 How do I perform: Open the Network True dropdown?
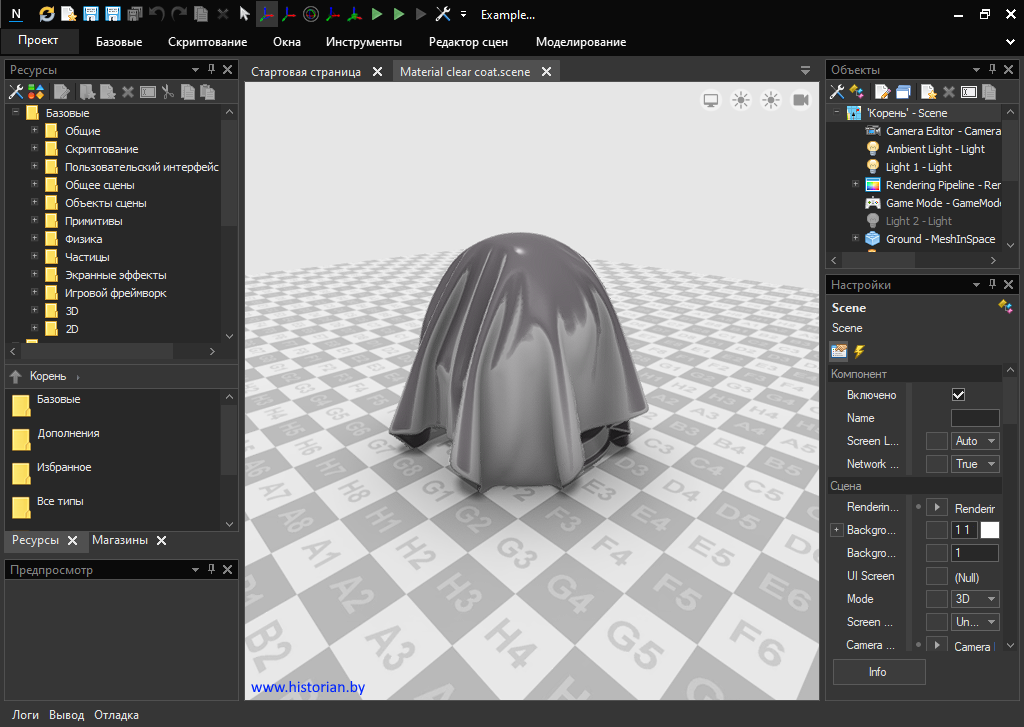tap(976, 464)
